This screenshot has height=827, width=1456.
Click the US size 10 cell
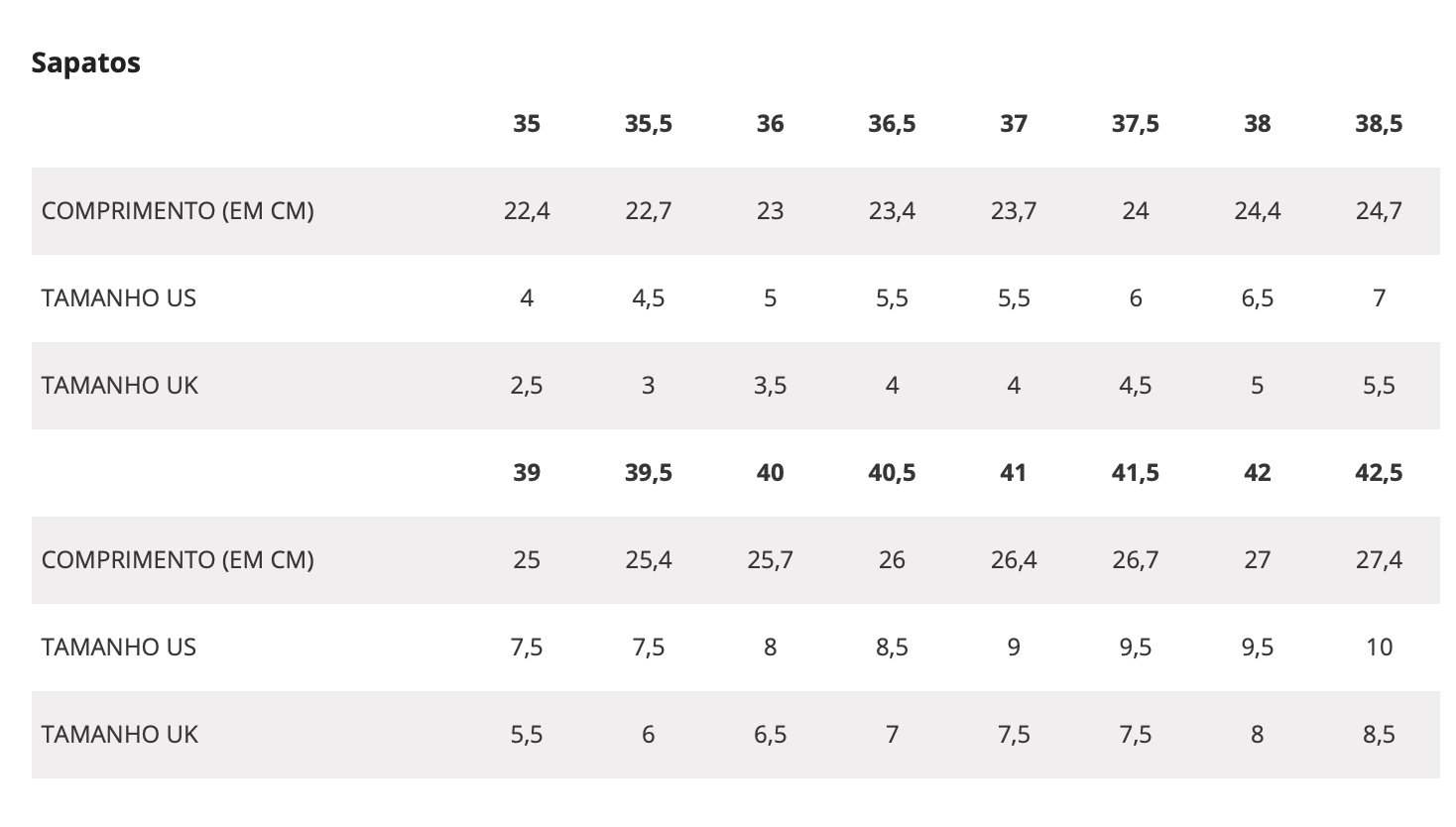click(1379, 648)
